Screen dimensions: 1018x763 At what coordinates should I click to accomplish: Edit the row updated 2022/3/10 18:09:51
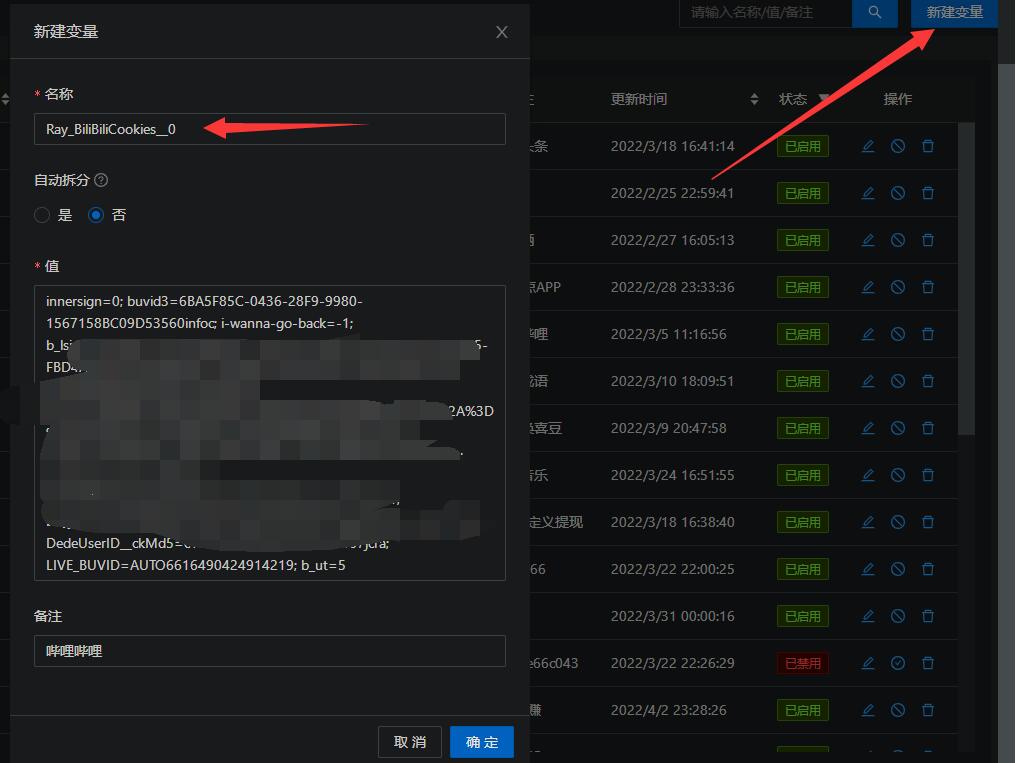point(867,381)
